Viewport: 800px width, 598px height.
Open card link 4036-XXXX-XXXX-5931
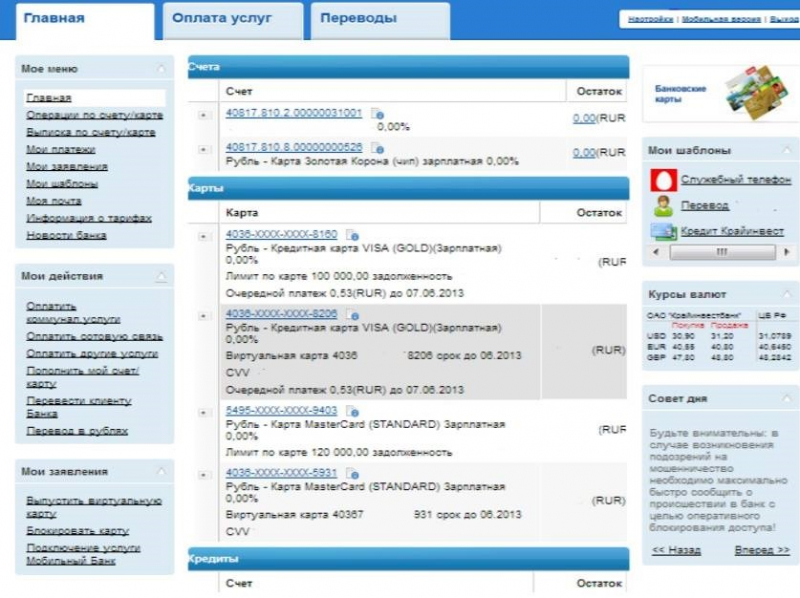click(282, 472)
